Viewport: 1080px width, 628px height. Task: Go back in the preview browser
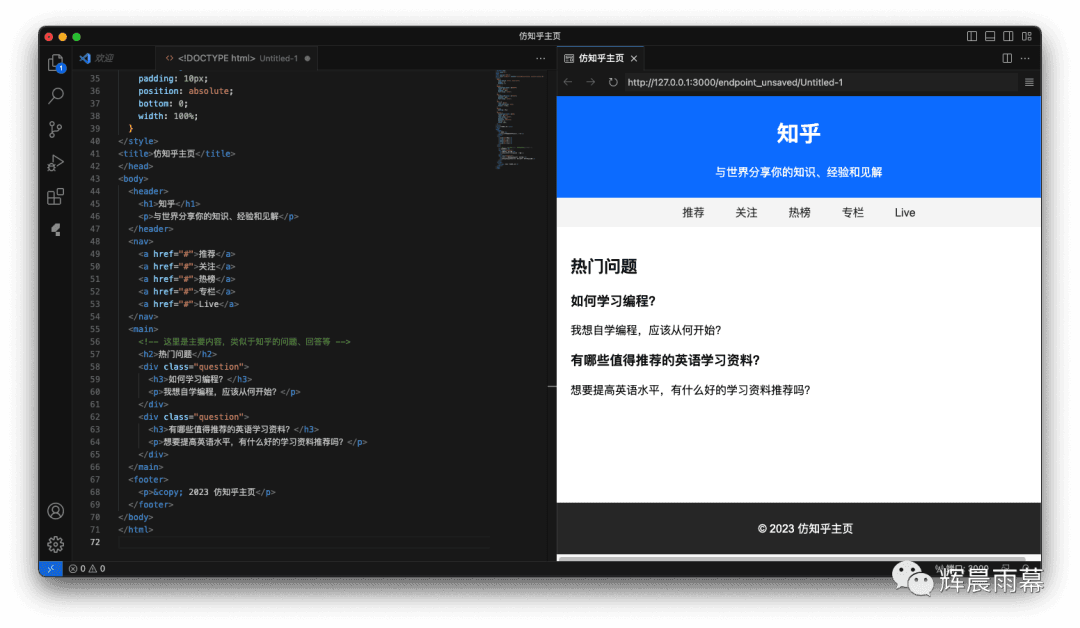(x=568, y=82)
